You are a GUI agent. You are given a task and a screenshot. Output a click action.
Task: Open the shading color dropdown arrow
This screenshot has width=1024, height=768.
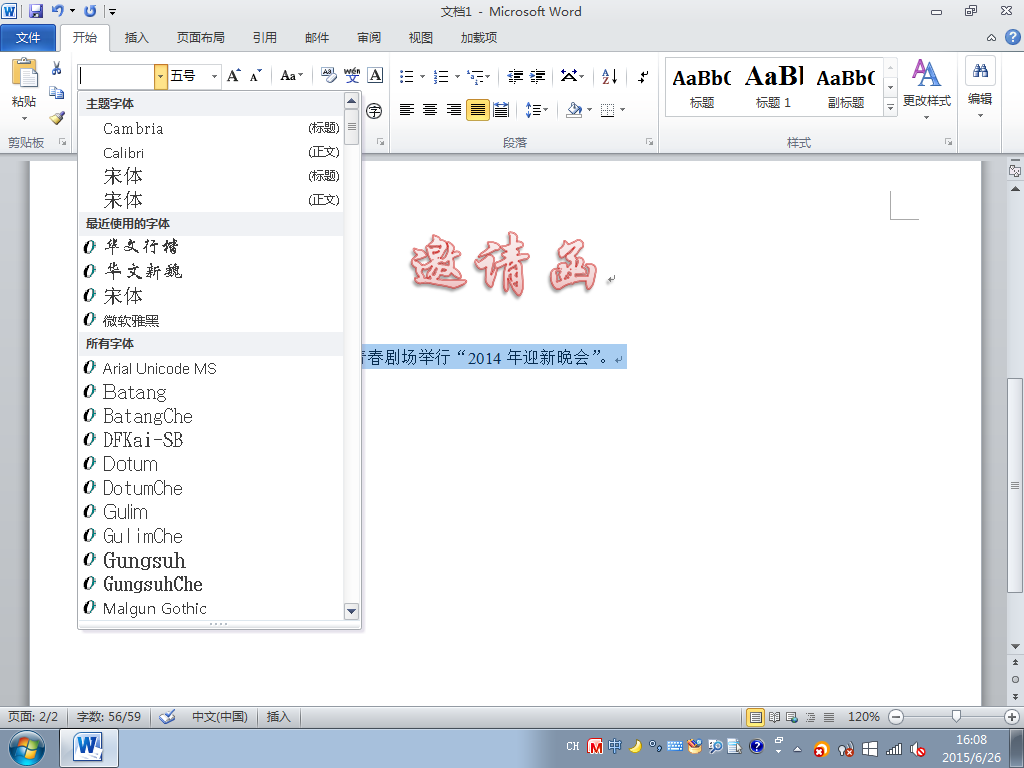click(x=589, y=110)
